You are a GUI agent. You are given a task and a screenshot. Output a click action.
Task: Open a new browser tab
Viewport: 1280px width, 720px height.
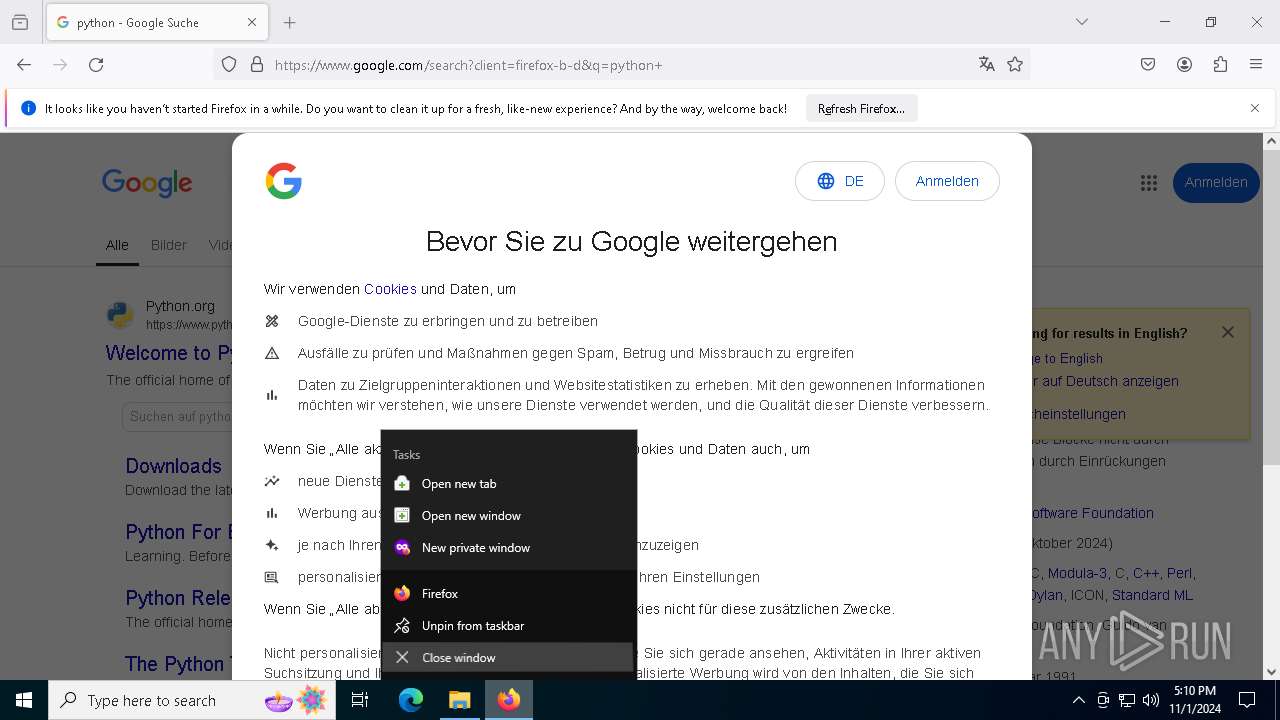pos(290,22)
